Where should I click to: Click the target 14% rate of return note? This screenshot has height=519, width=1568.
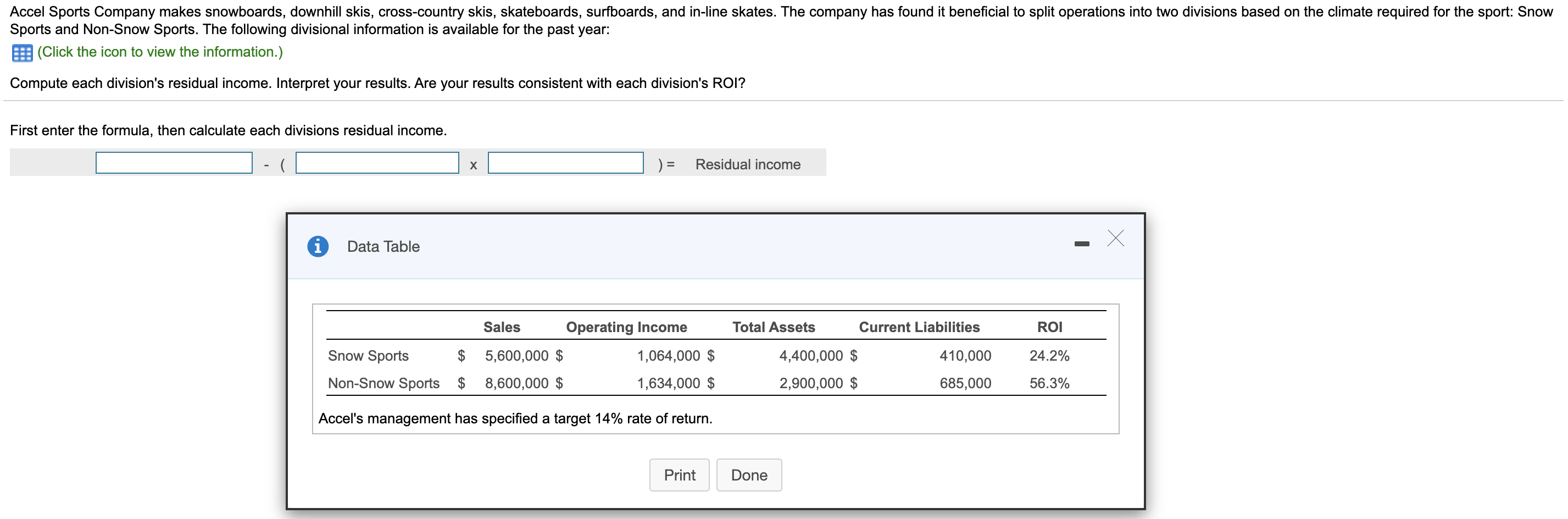[x=515, y=418]
